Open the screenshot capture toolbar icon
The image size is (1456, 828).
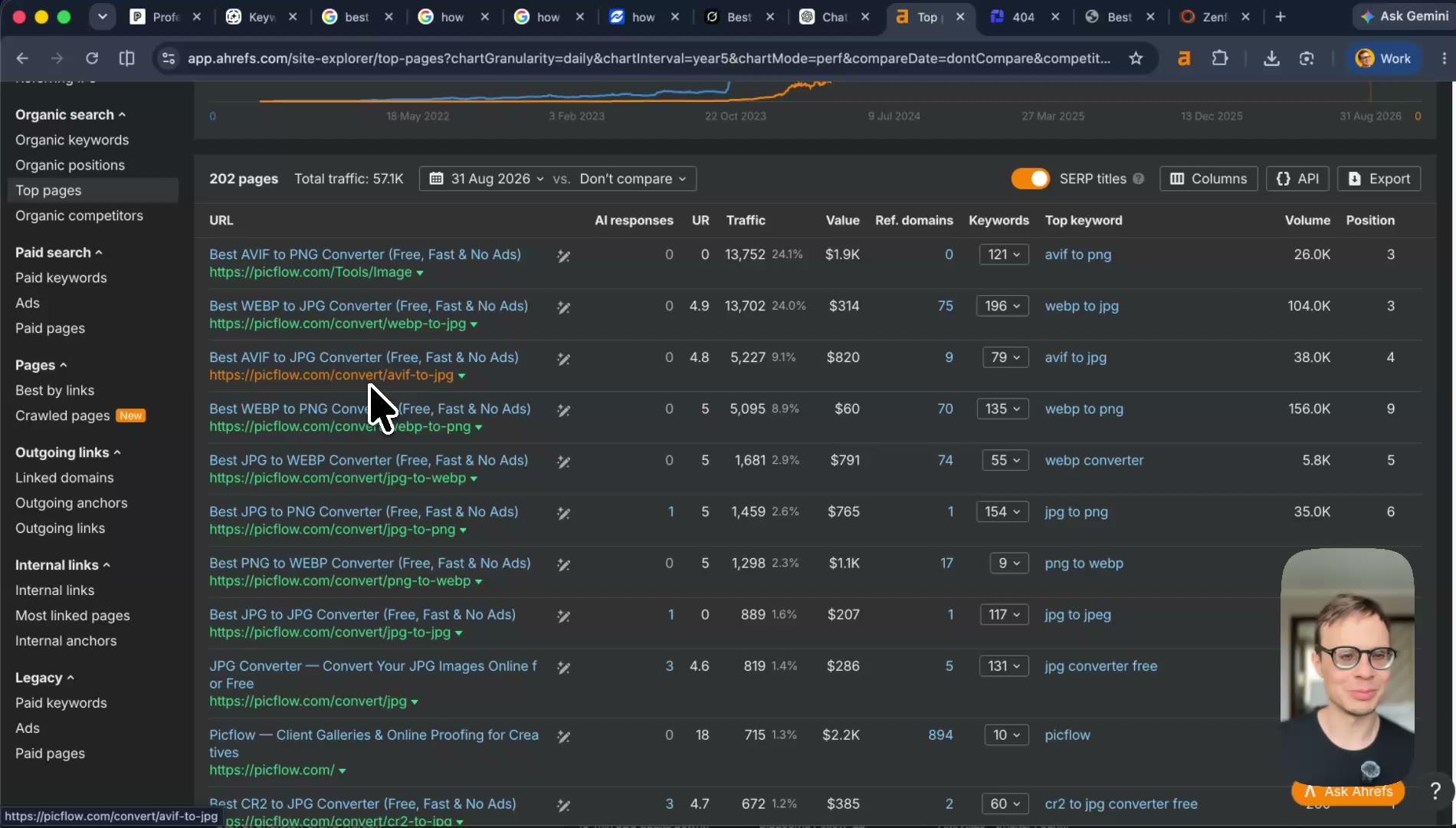tap(1307, 58)
